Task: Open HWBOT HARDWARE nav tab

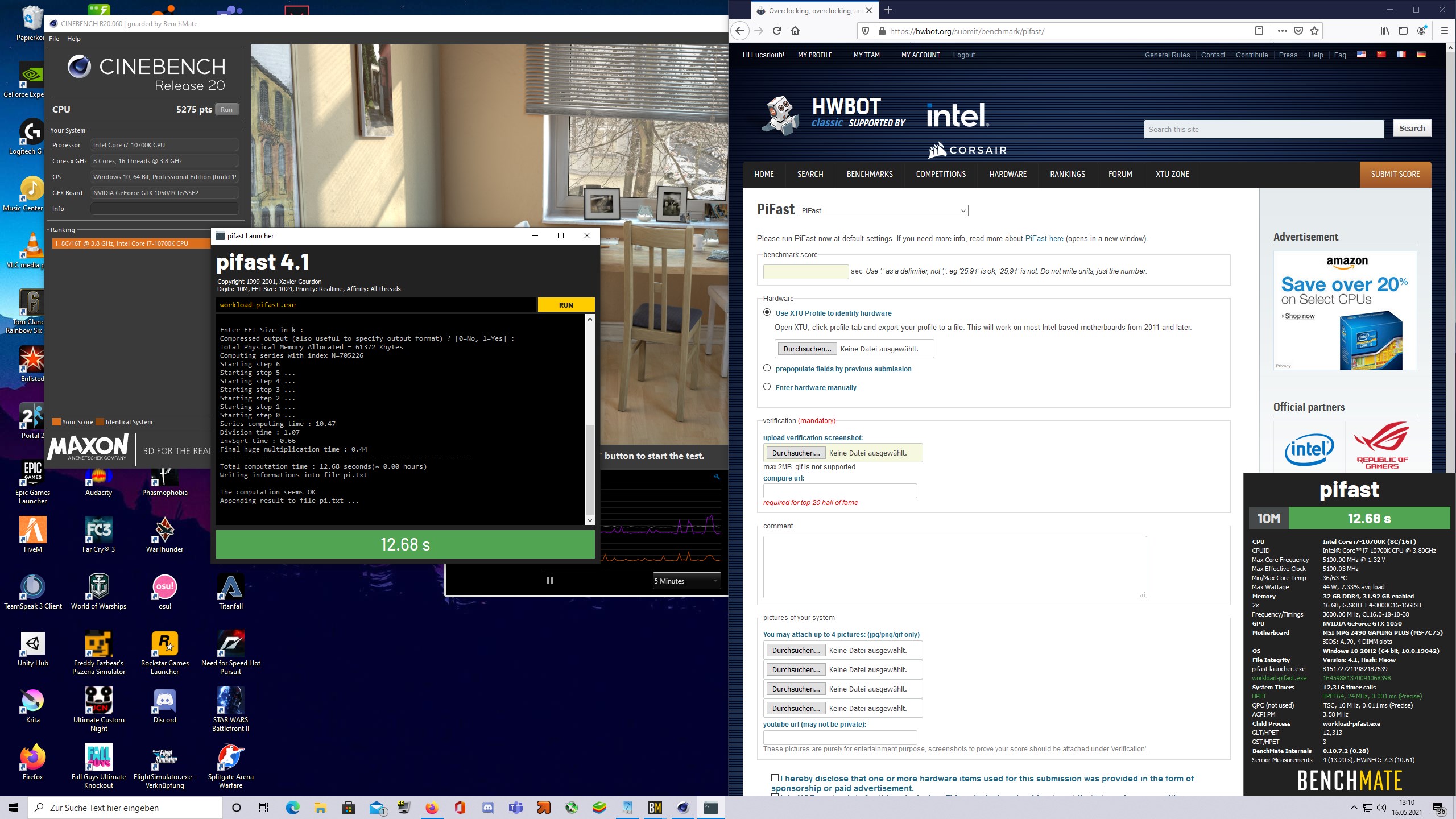Action: pos(1008,174)
